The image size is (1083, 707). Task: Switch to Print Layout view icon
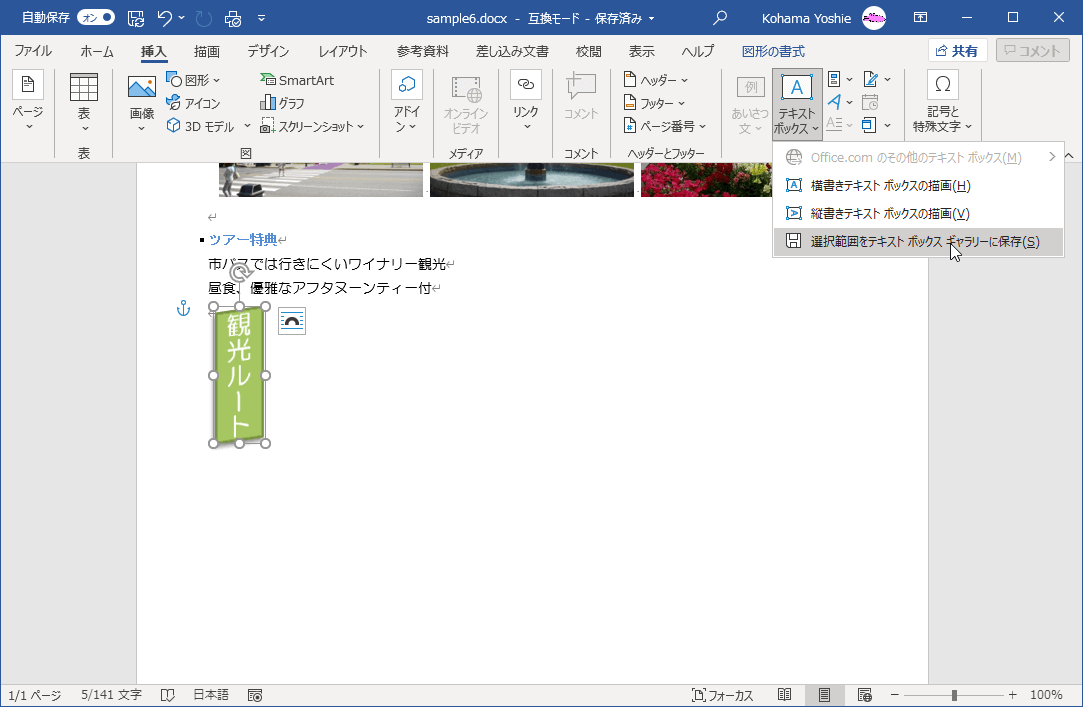[x=825, y=695]
